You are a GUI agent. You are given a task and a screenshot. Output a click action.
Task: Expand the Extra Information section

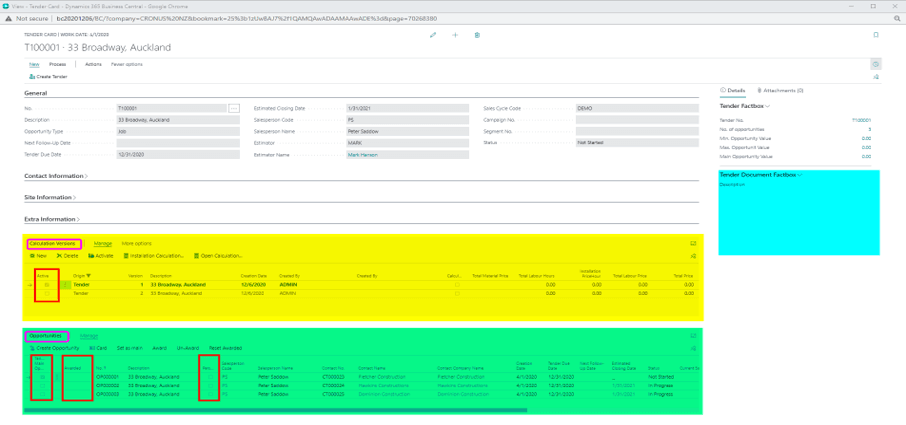pos(51,219)
